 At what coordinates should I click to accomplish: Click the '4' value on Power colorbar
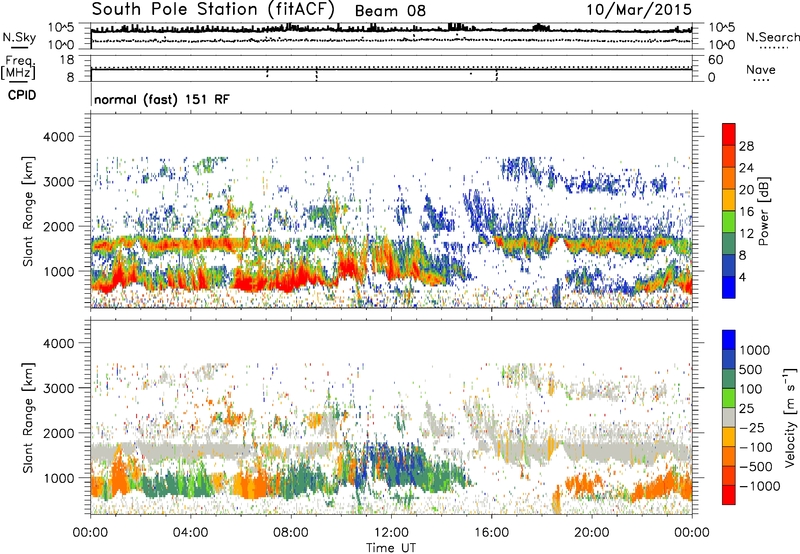[x=742, y=277]
